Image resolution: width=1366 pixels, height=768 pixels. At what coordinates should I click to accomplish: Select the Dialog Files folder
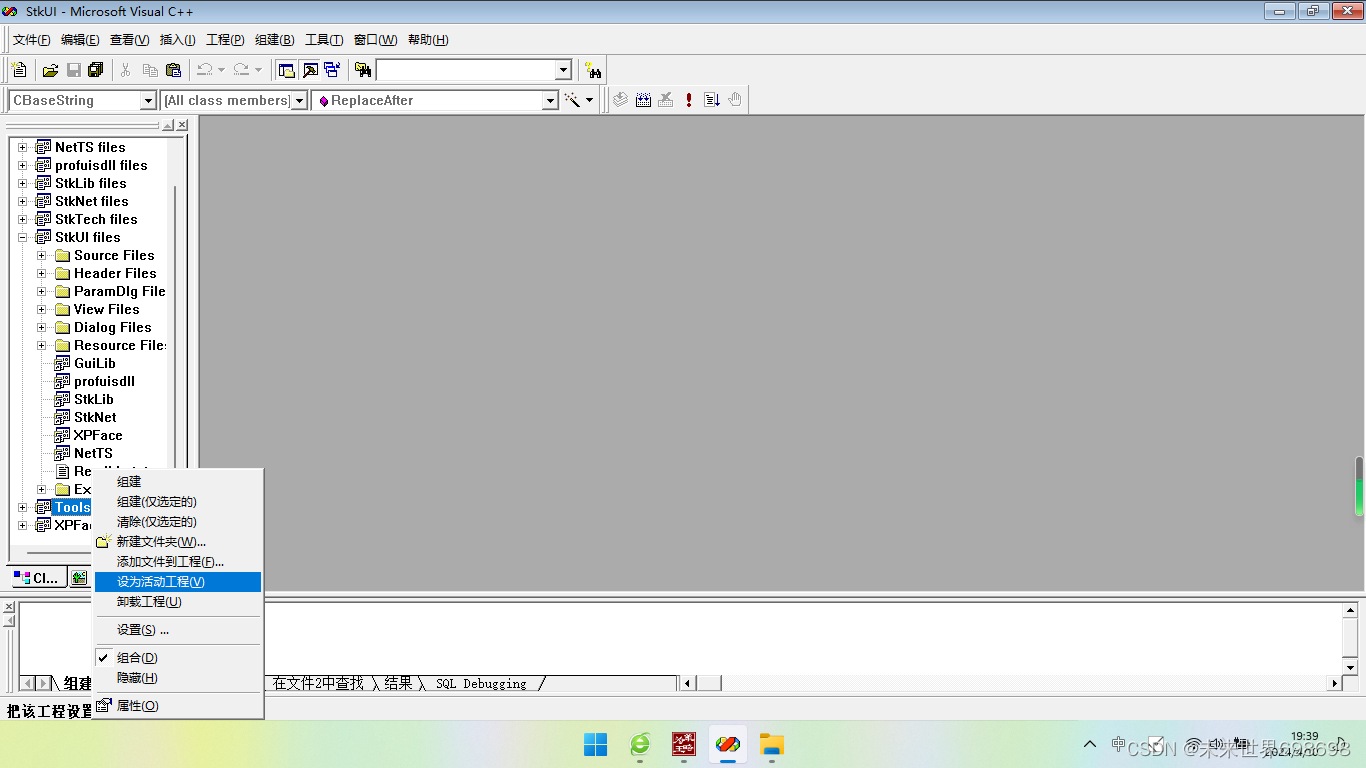click(x=112, y=327)
